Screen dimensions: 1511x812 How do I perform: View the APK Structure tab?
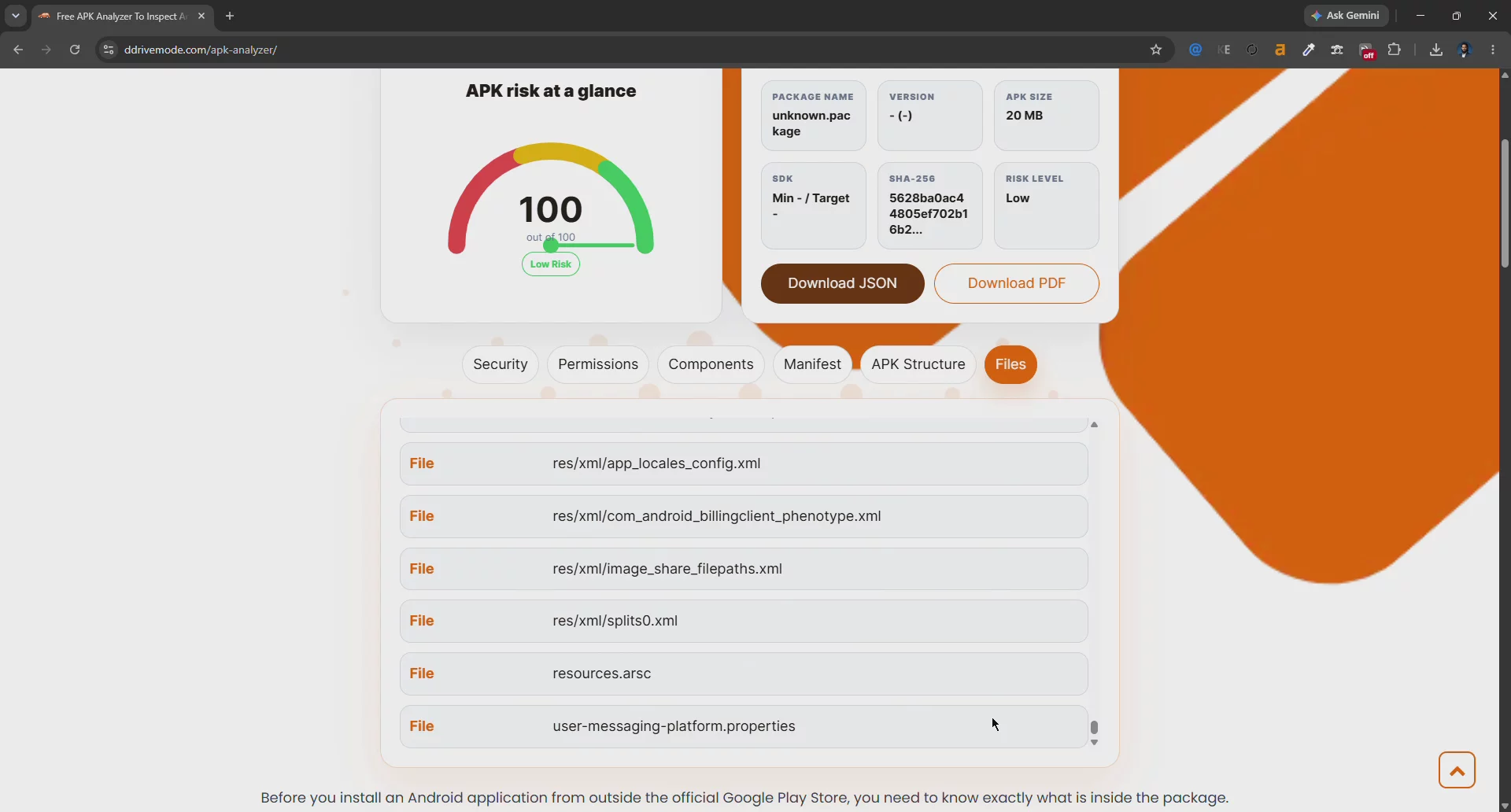(x=918, y=364)
